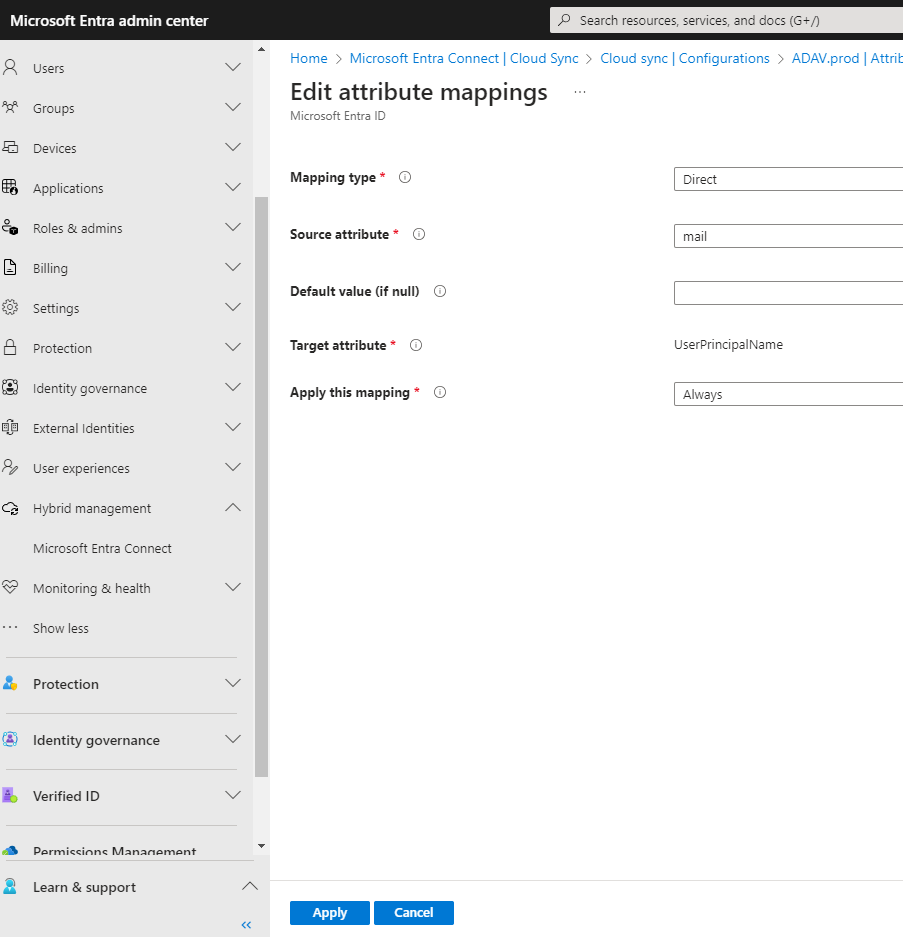Click the search resources box
Image resolution: width=903 pixels, height=937 pixels.
(726, 20)
